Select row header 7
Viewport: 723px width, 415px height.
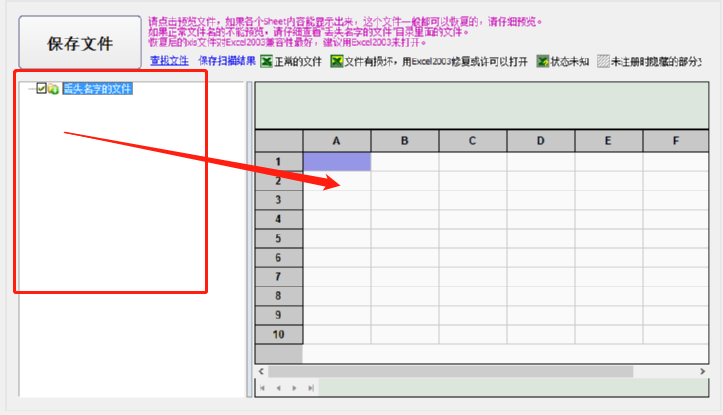(279, 277)
